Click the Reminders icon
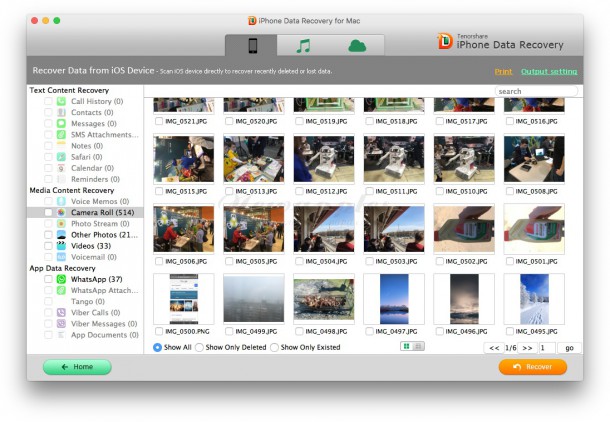The width and height of the screenshot is (610, 422). tap(61, 179)
